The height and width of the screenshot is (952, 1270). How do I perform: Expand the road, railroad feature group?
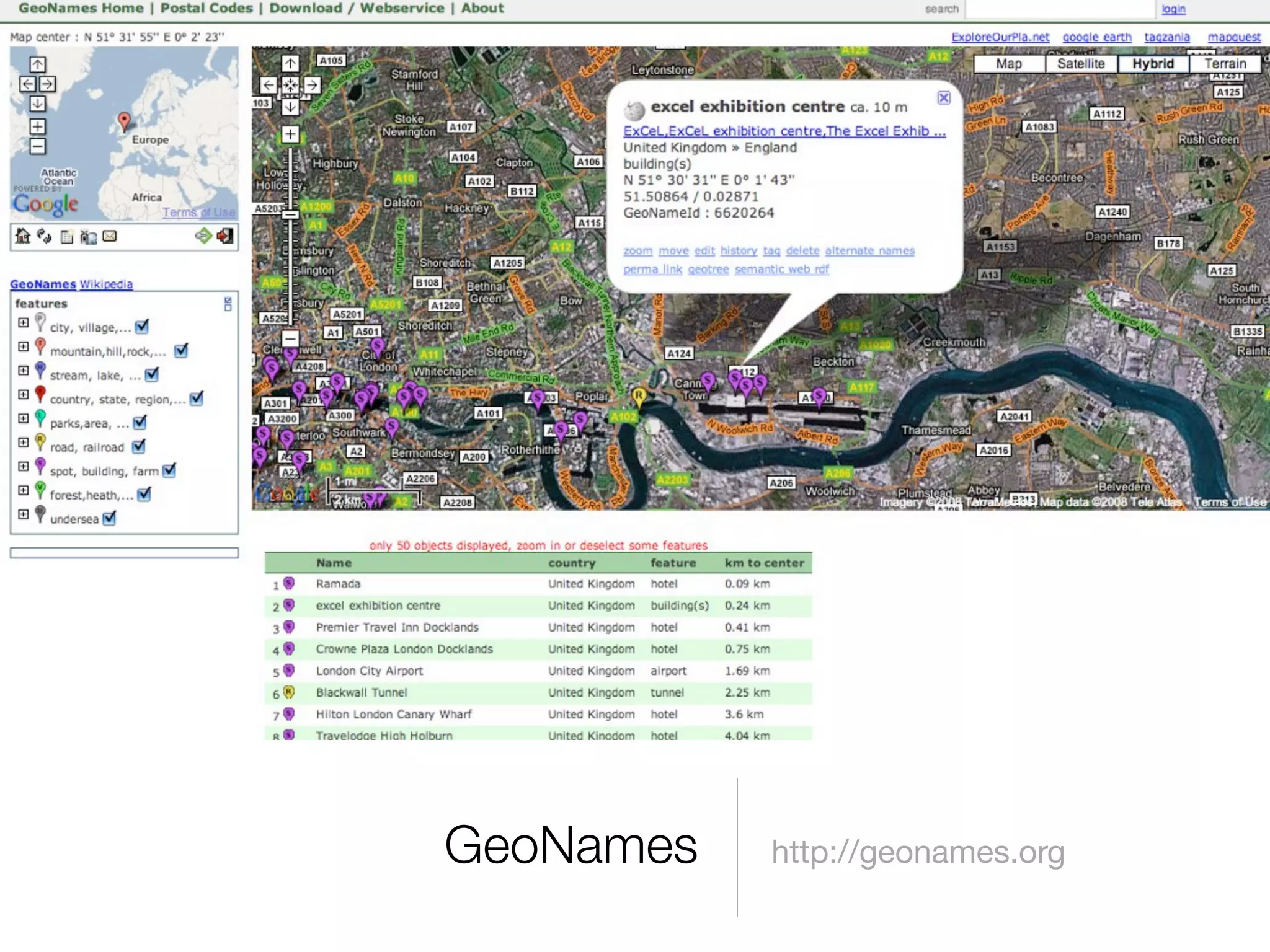tap(24, 443)
